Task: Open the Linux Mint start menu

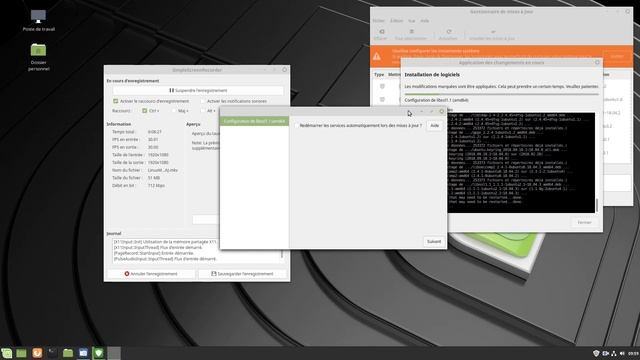Action: point(7,353)
